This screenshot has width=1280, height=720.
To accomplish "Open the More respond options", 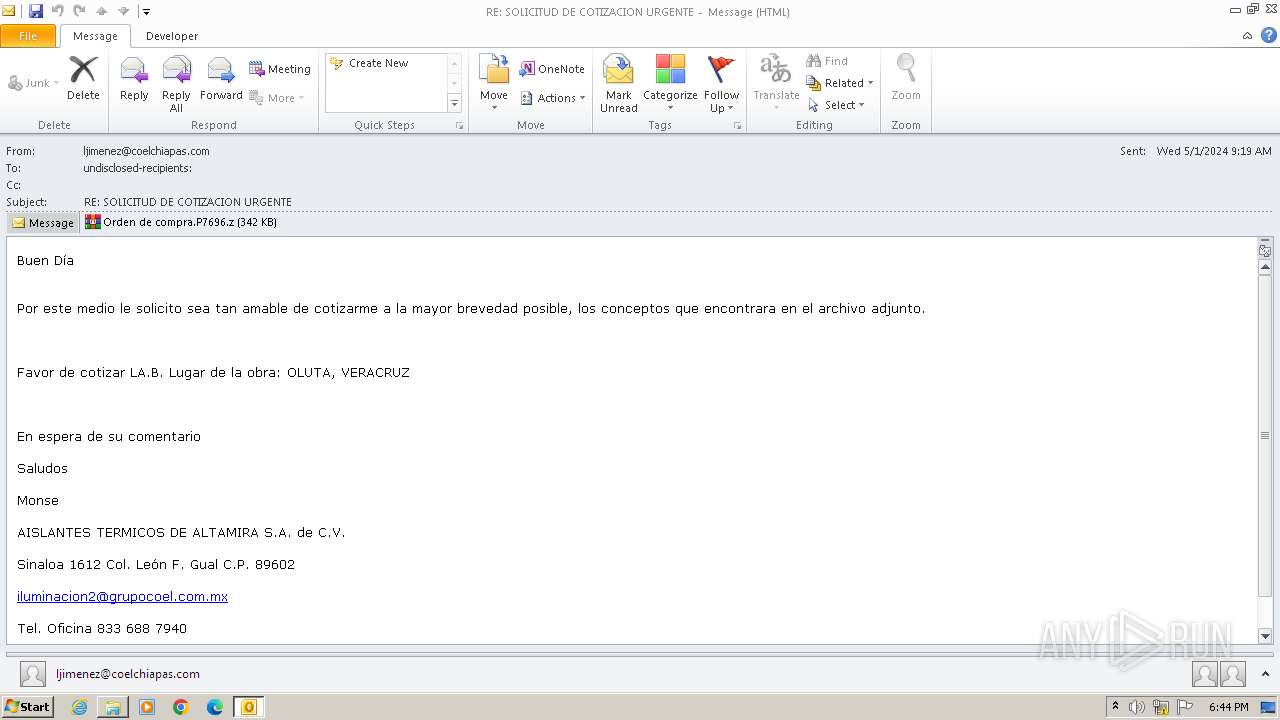I will tap(277, 98).
